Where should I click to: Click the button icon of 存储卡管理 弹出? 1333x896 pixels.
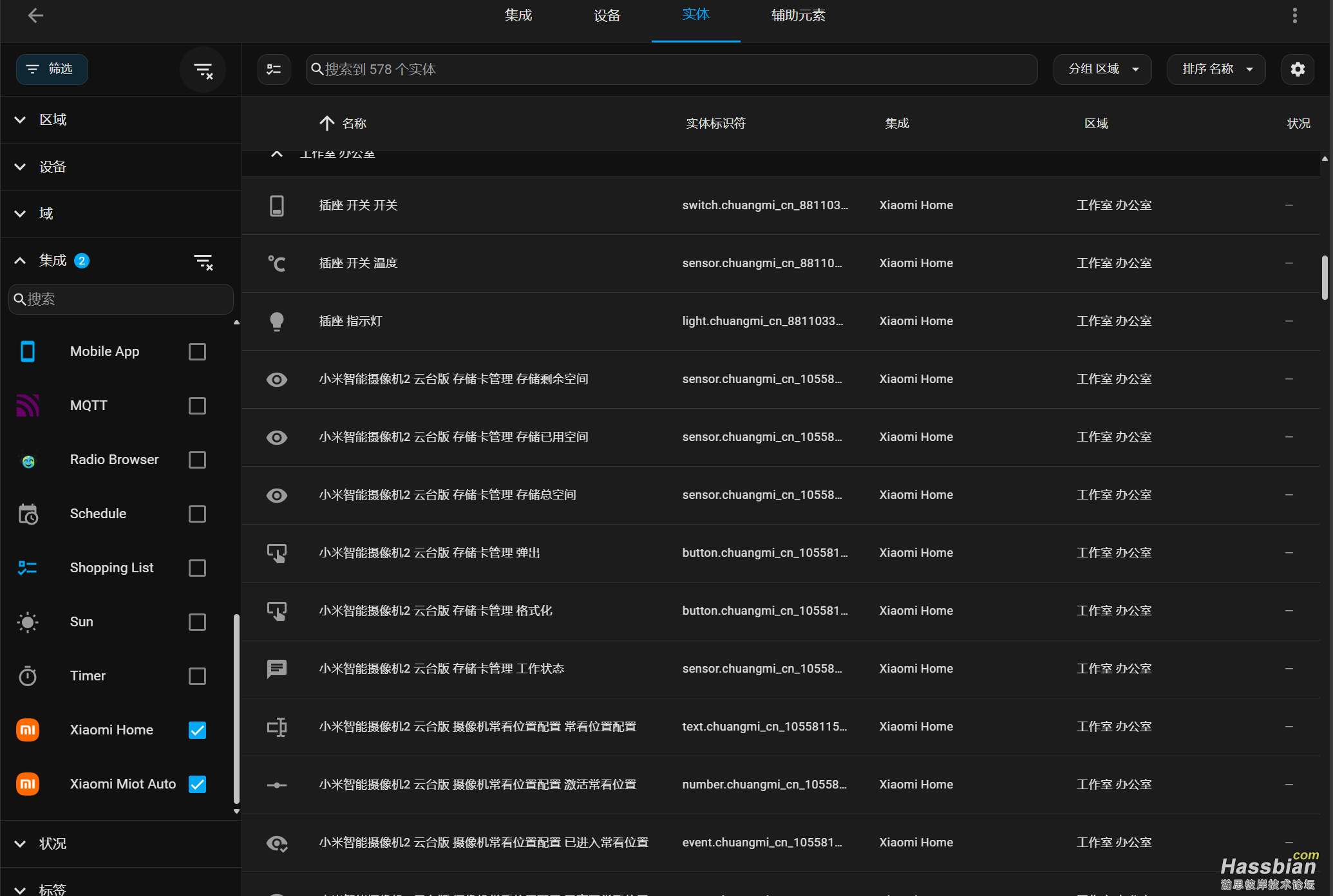click(277, 554)
